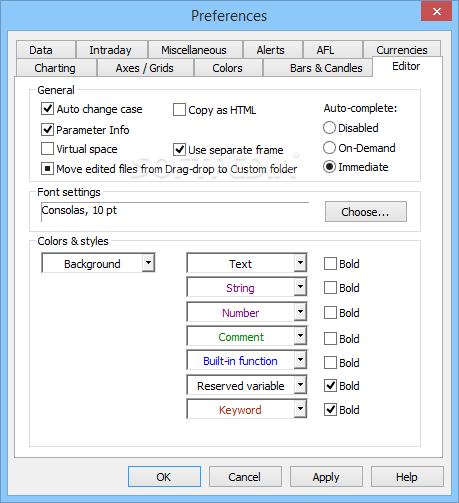This screenshot has width=459, height=503.
Task: Click Apply to save settings
Action: tap(326, 477)
